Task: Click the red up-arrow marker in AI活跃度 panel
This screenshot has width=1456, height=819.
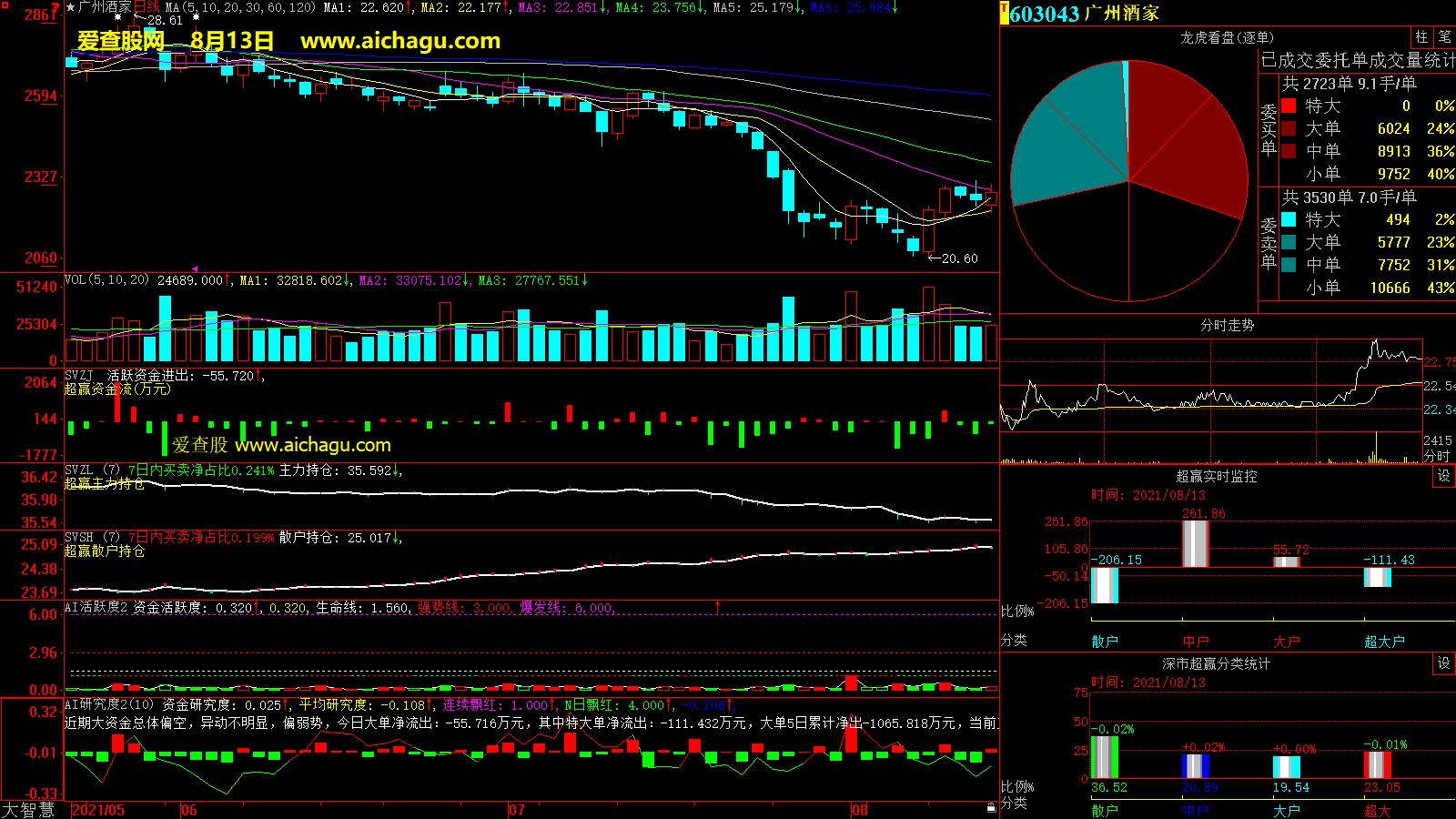Action: tap(718, 606)
